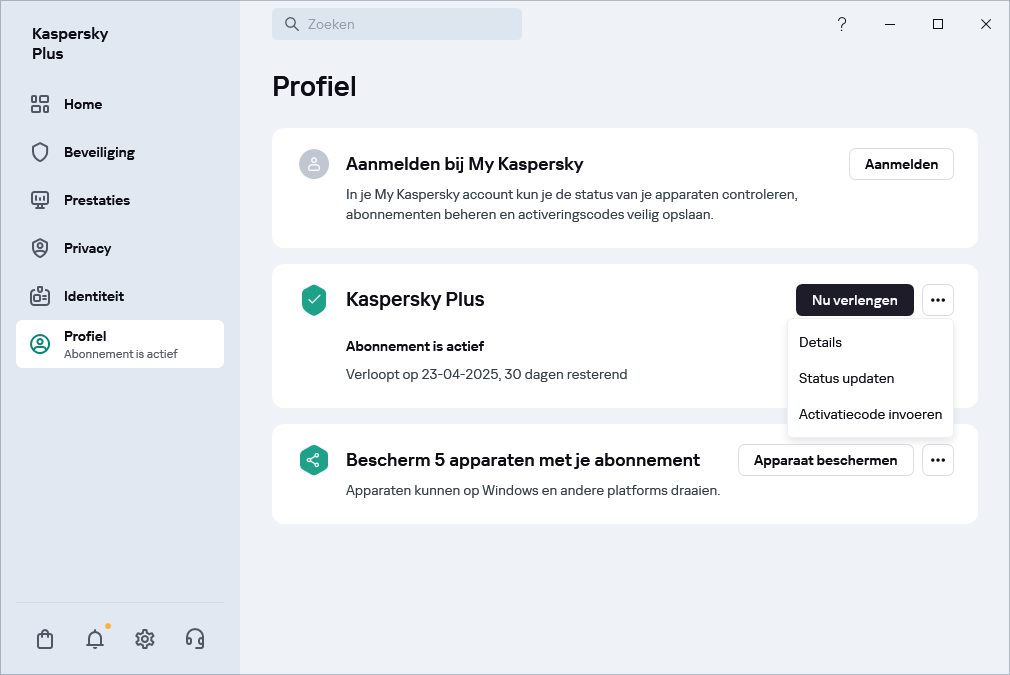The height and width of the screenshot is (675, 1010).
Task: Click the Apparaat beschermen button
Action: point(825,460)
